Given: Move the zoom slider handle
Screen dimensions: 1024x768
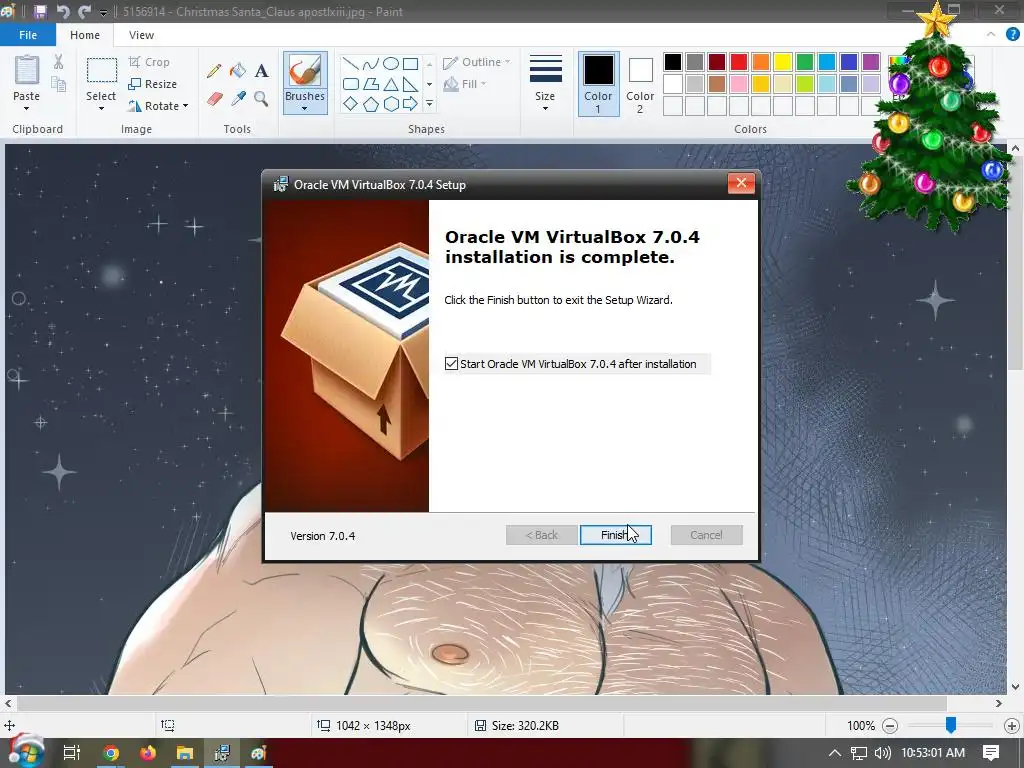Looking at the screenshot, I should click(951, 725).
